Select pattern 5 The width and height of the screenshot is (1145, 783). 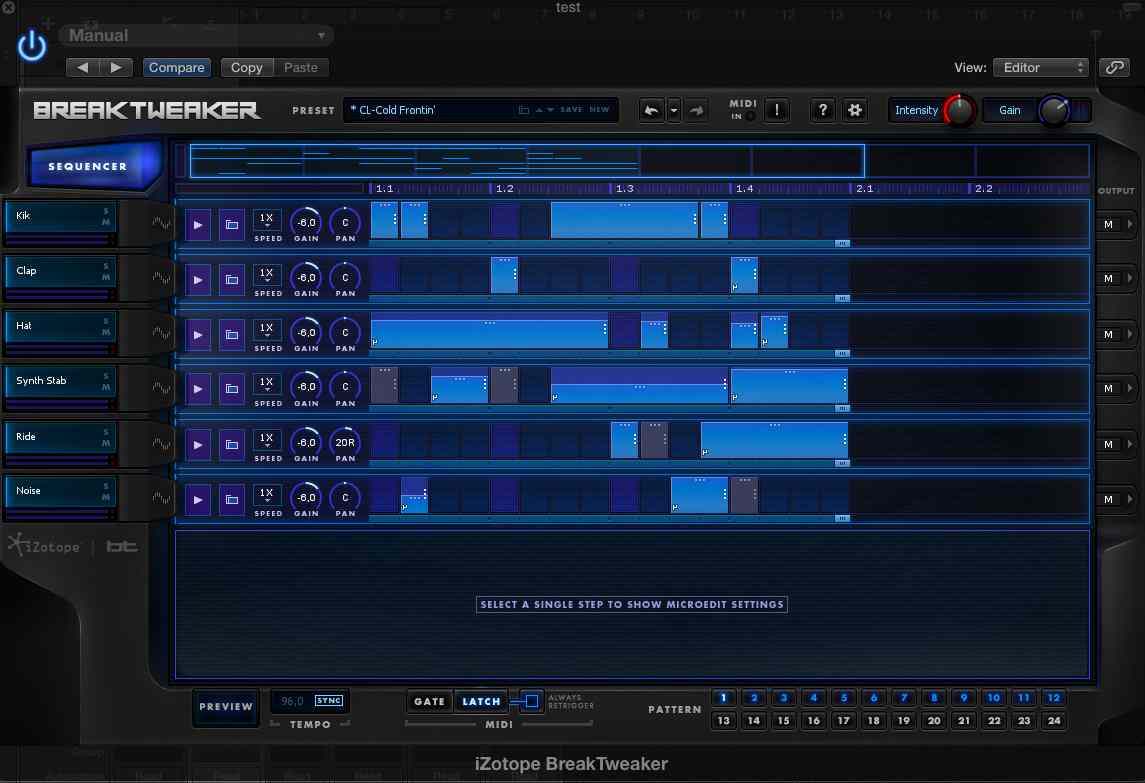click(x=843, y=698)
